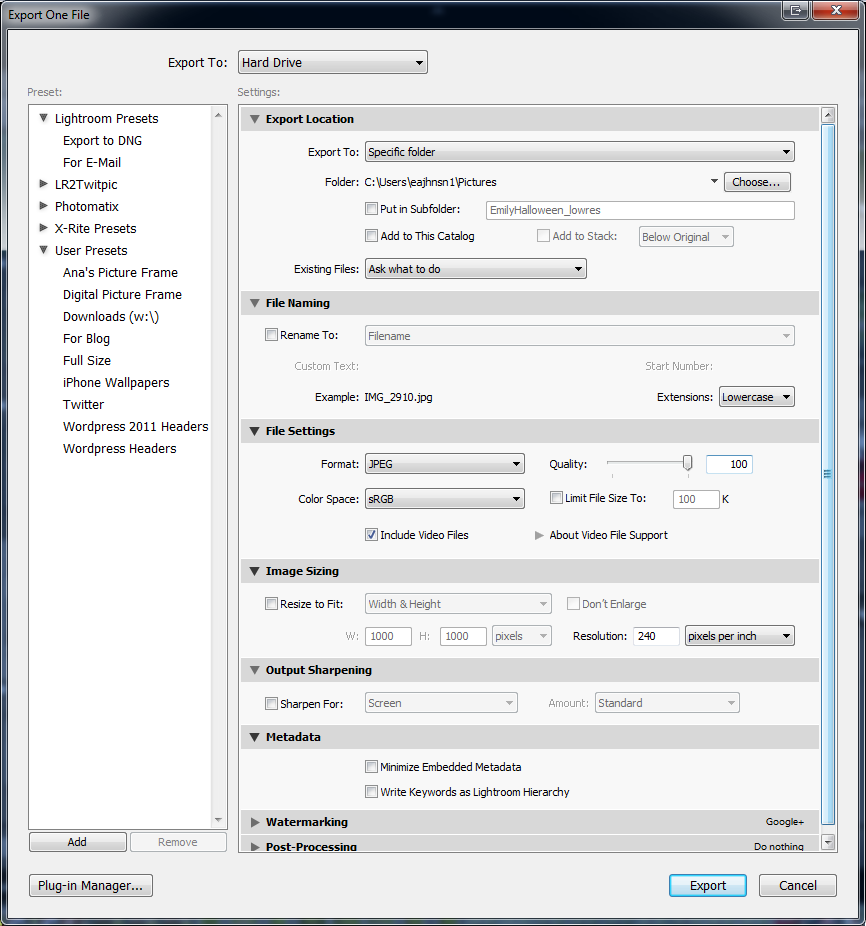
Task: Click folder path history arrow beside Choose
Action: coord(713,182)
